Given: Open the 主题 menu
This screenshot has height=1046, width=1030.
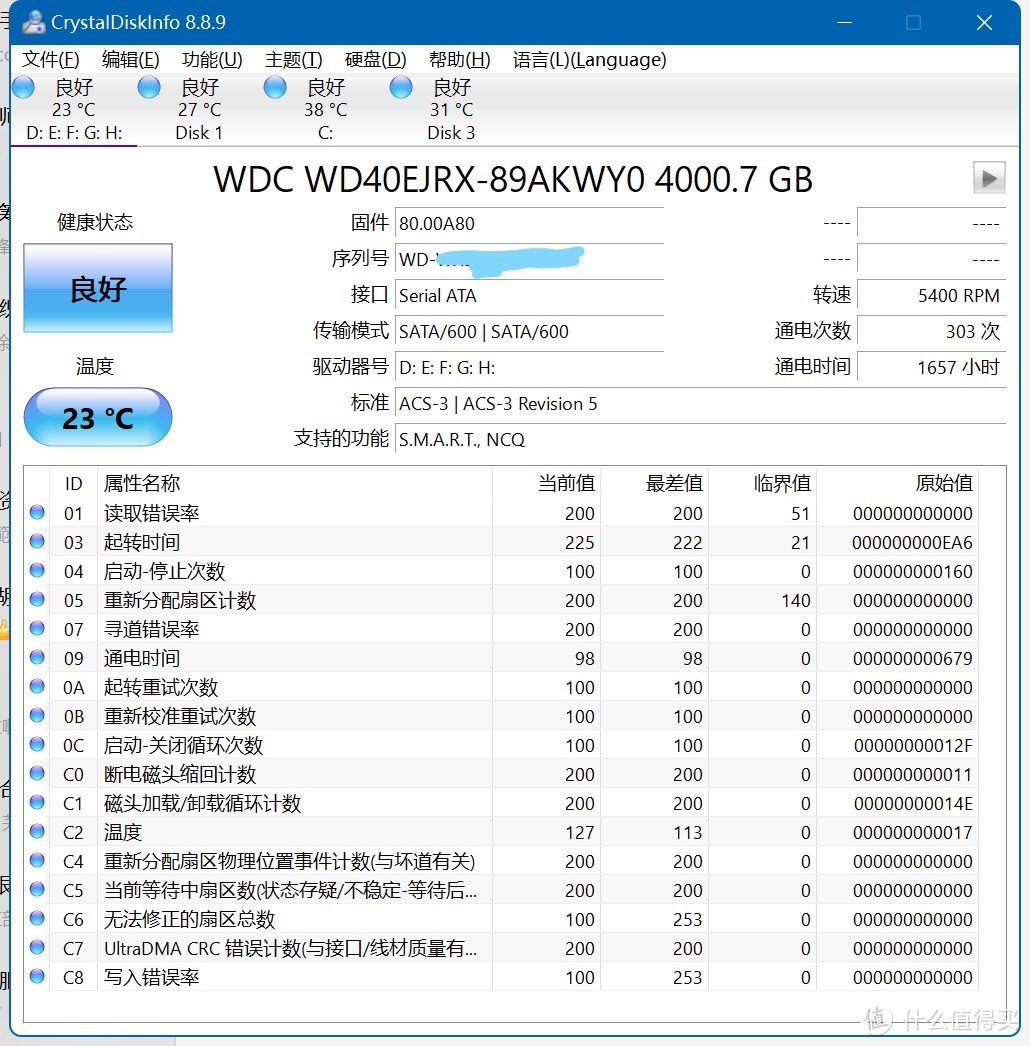Looking at the screenshot, I should (x=291, y=60).
